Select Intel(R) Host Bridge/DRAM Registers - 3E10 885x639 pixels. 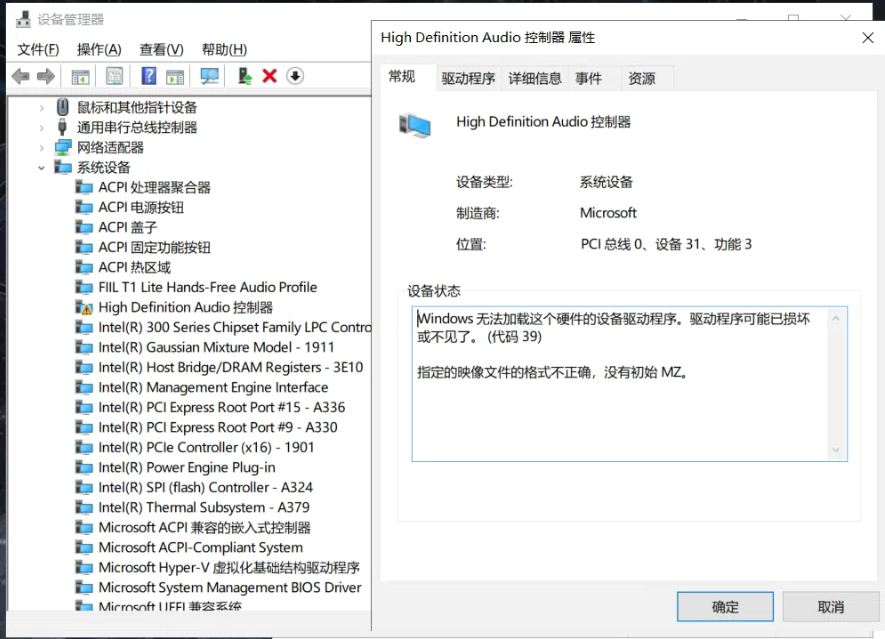click(230, 367)
